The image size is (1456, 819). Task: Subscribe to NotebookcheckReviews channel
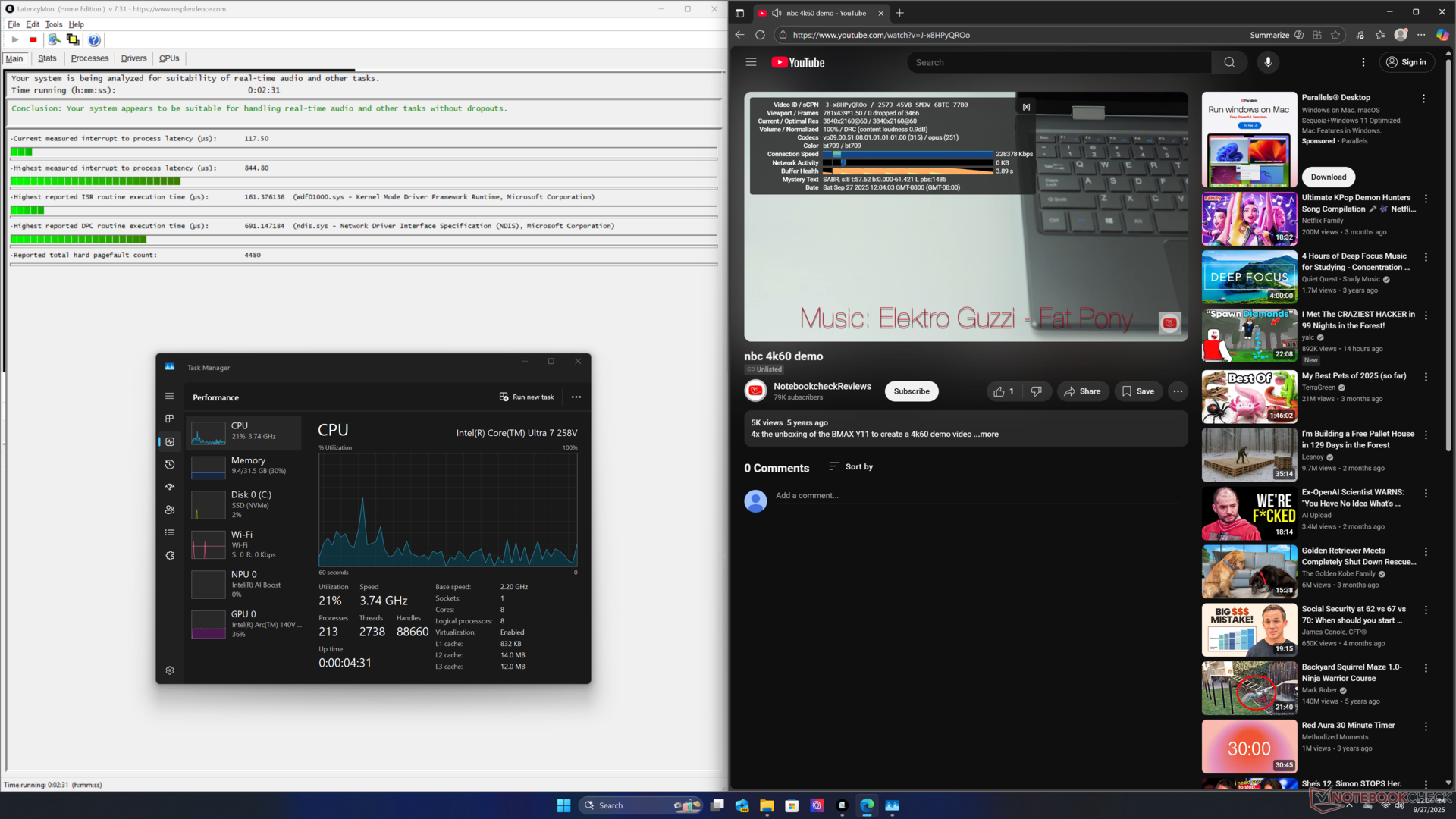911,391
